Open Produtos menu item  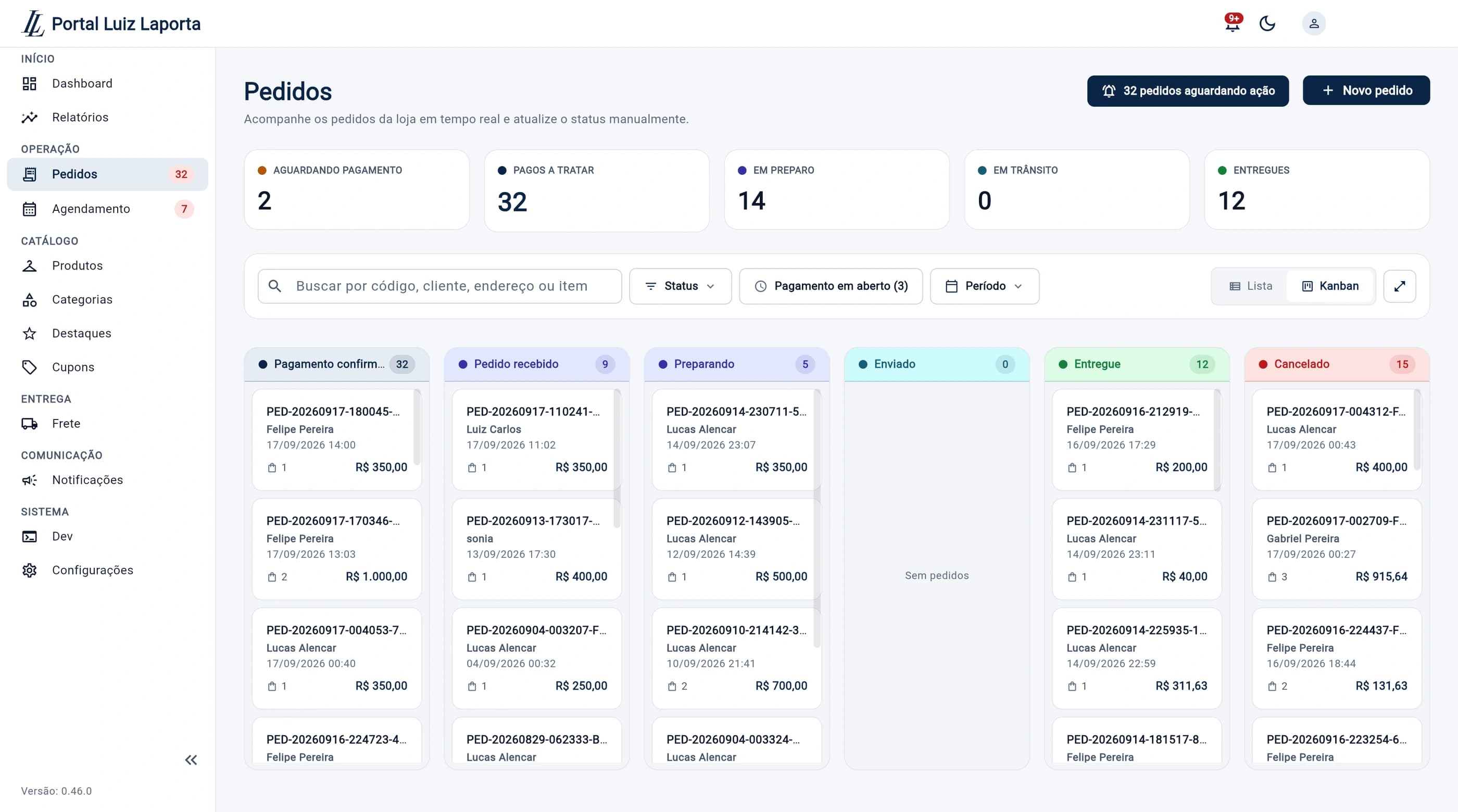108,265
